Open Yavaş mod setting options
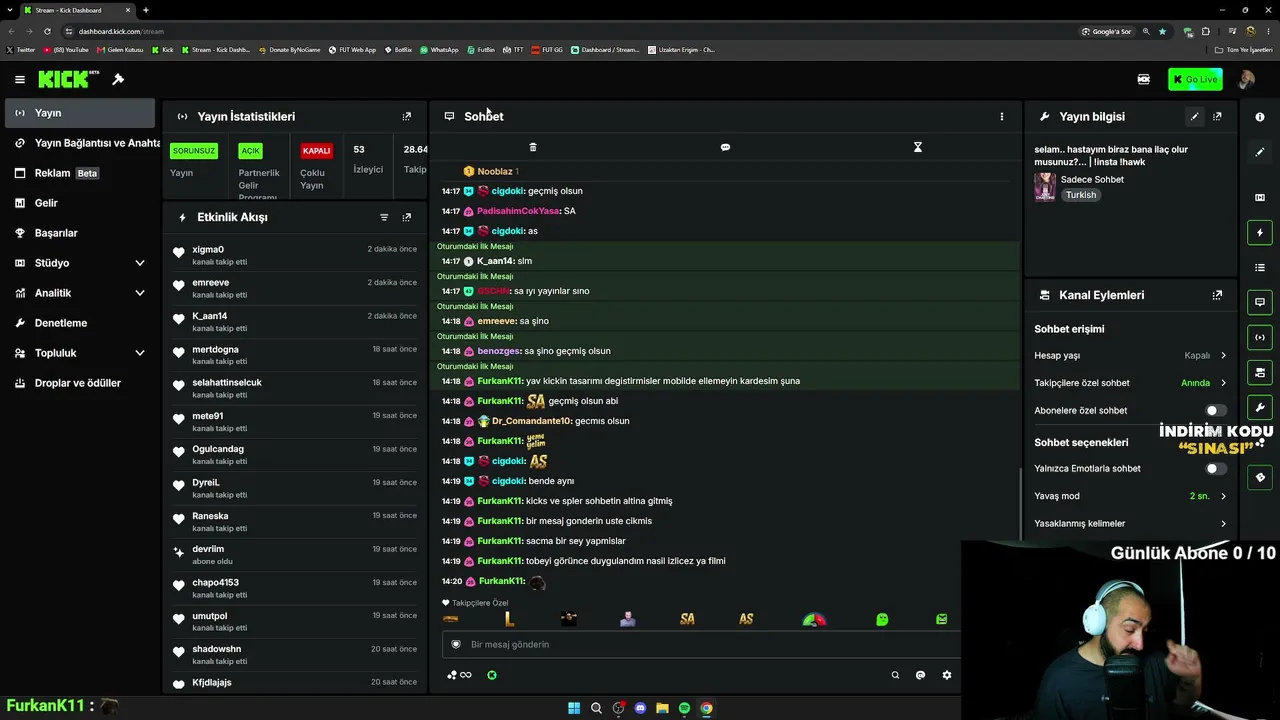This screenshot has height=720, width=1280. pos(1130,496)
